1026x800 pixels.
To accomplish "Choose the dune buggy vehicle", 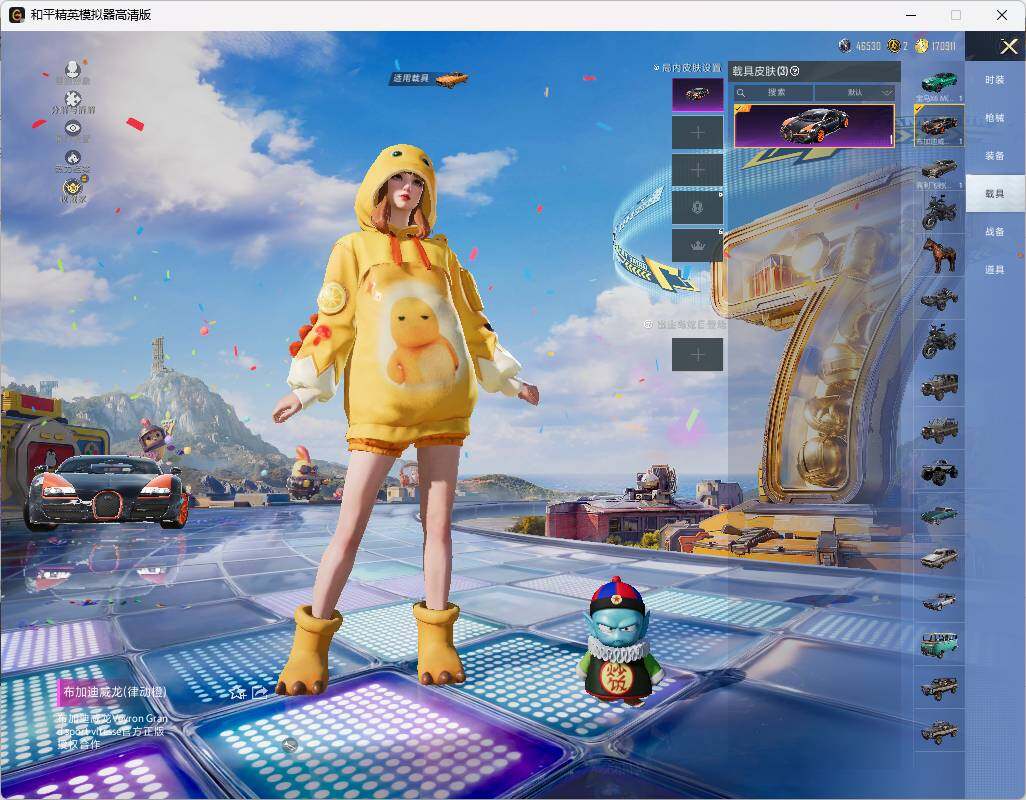I will [939, 298].
